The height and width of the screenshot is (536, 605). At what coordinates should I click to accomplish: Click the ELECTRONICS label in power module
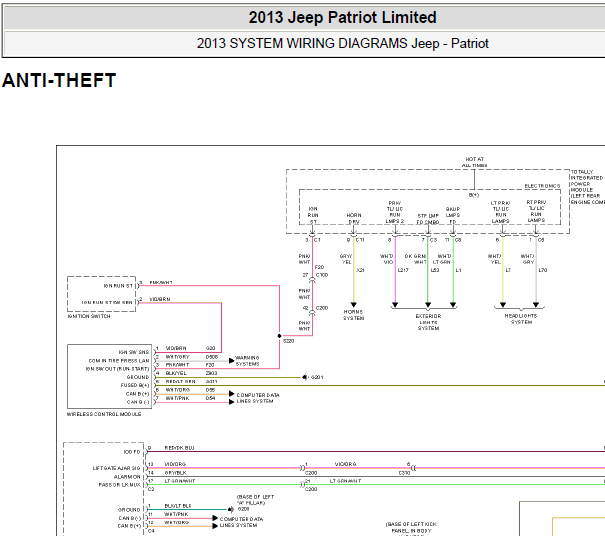[x=542, y=186]
